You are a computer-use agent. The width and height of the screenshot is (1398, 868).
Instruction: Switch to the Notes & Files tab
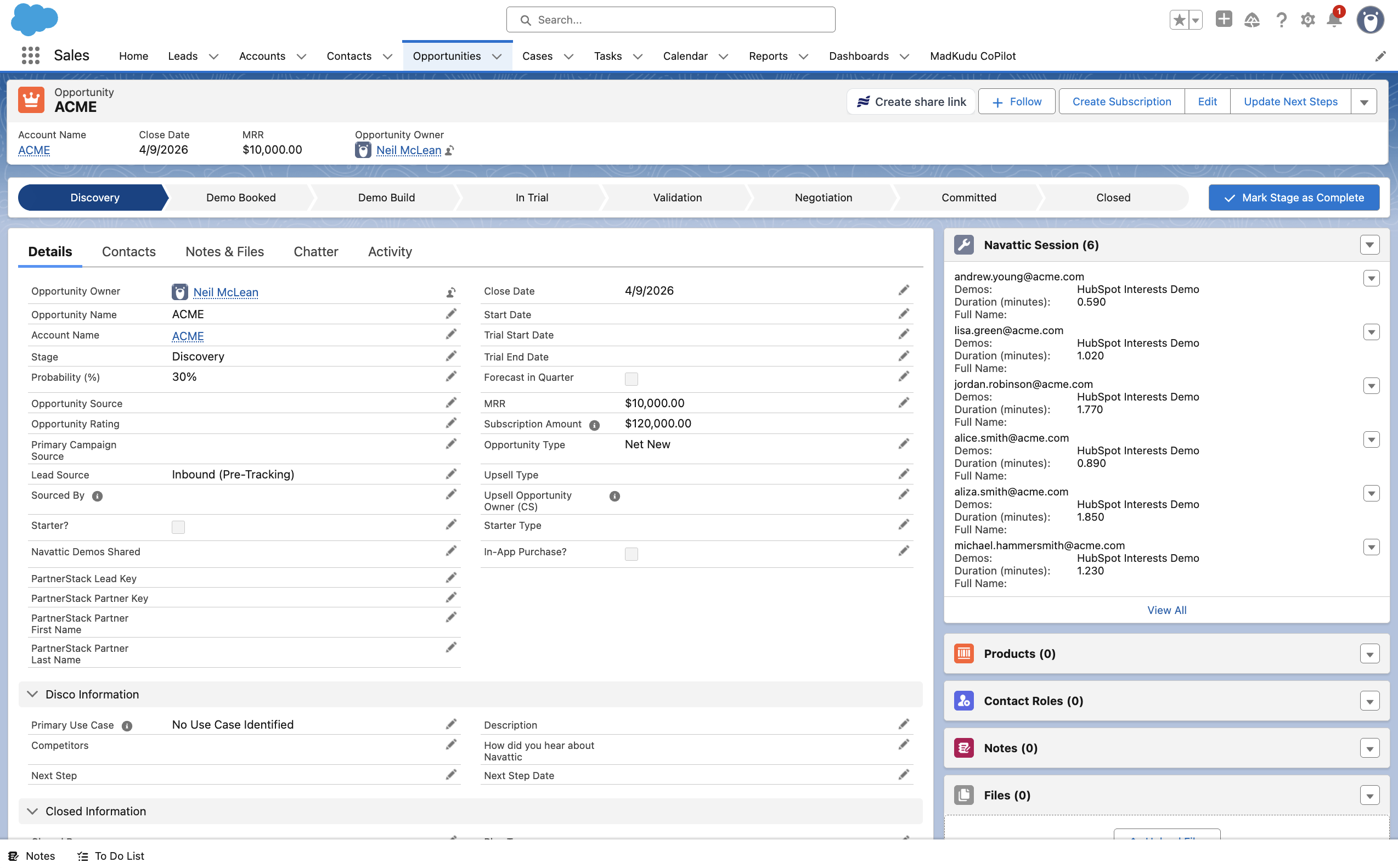pyautogui.click(x=224, y=251)
